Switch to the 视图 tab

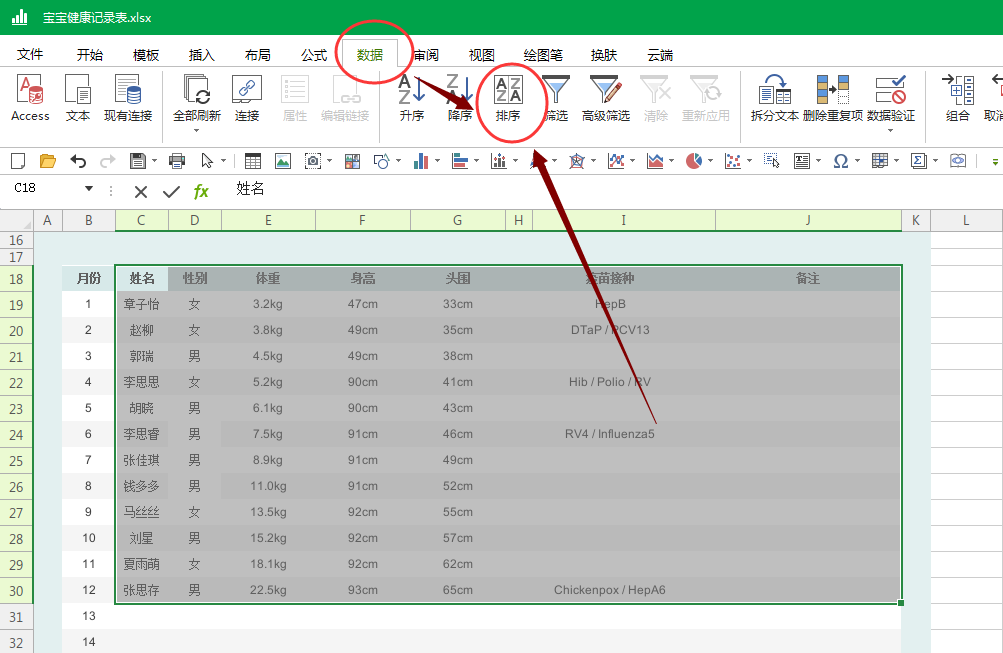coord(482,54)
